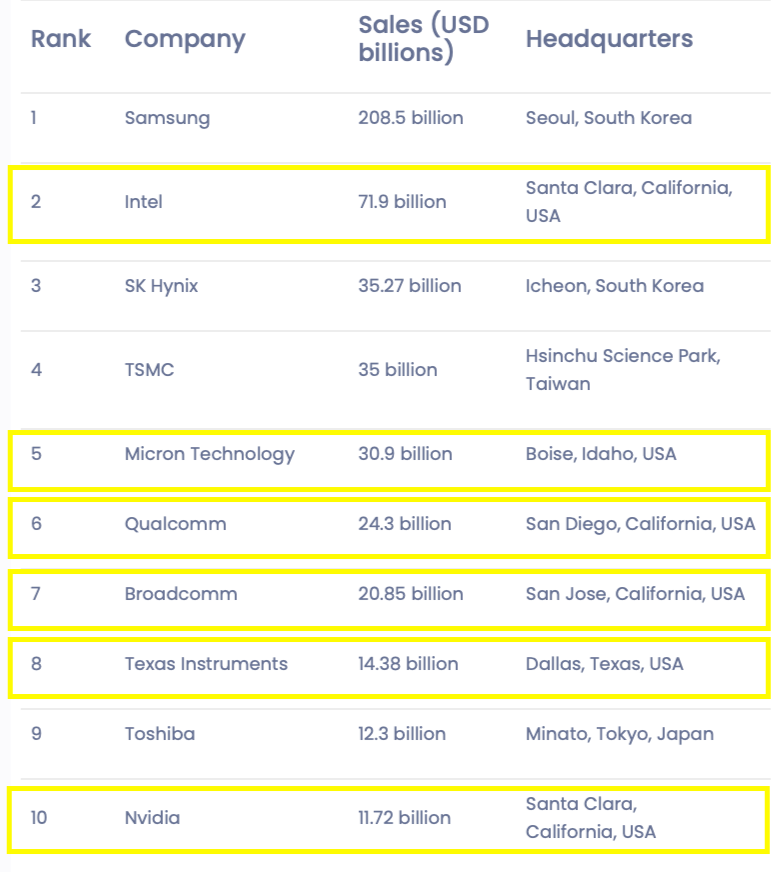Click the 11.72 billion sales value
This screenshot has width=777, height=872.
coord(404,818)
